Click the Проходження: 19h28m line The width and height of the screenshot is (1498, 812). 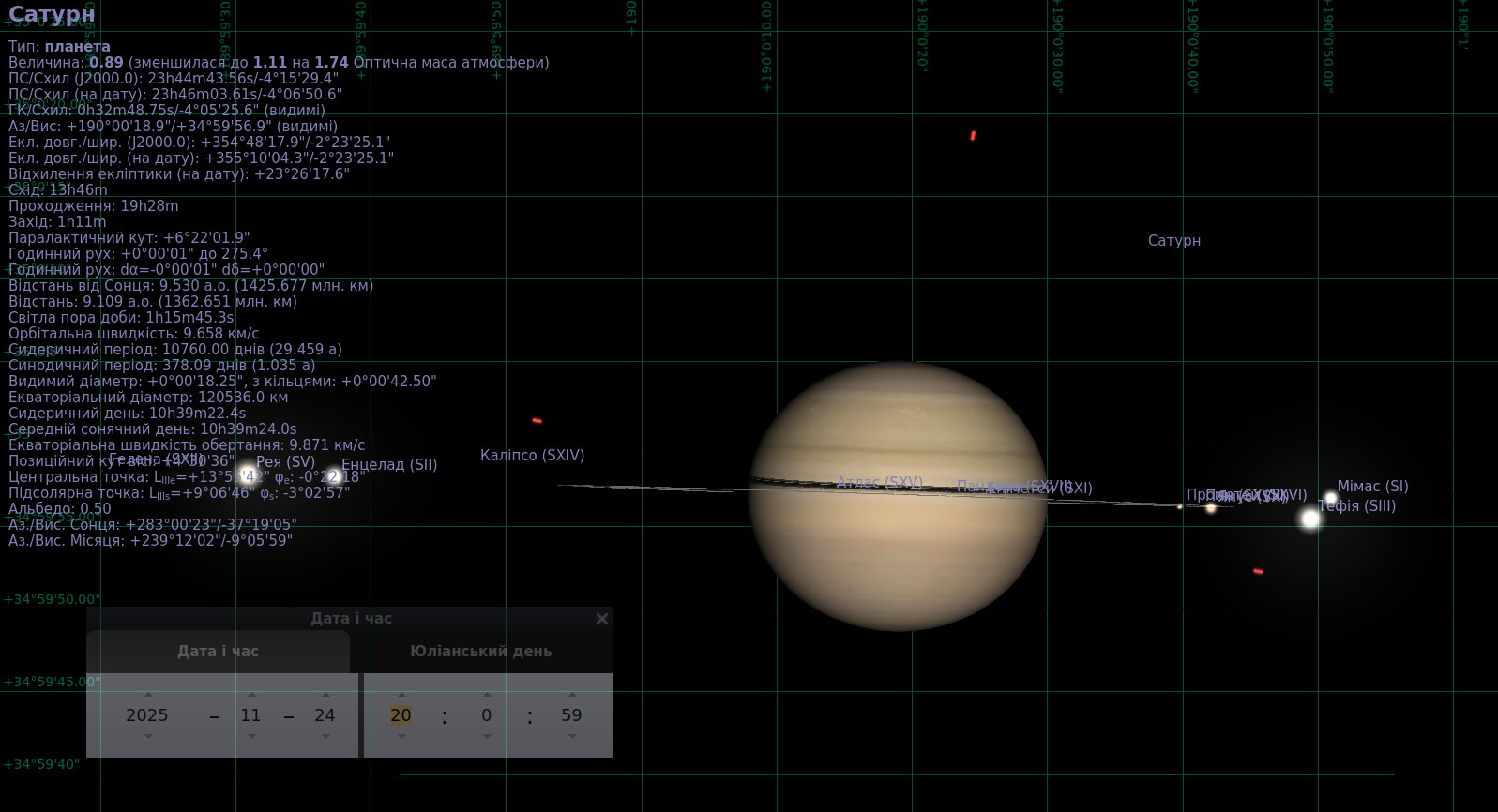[x=93, y=206]
